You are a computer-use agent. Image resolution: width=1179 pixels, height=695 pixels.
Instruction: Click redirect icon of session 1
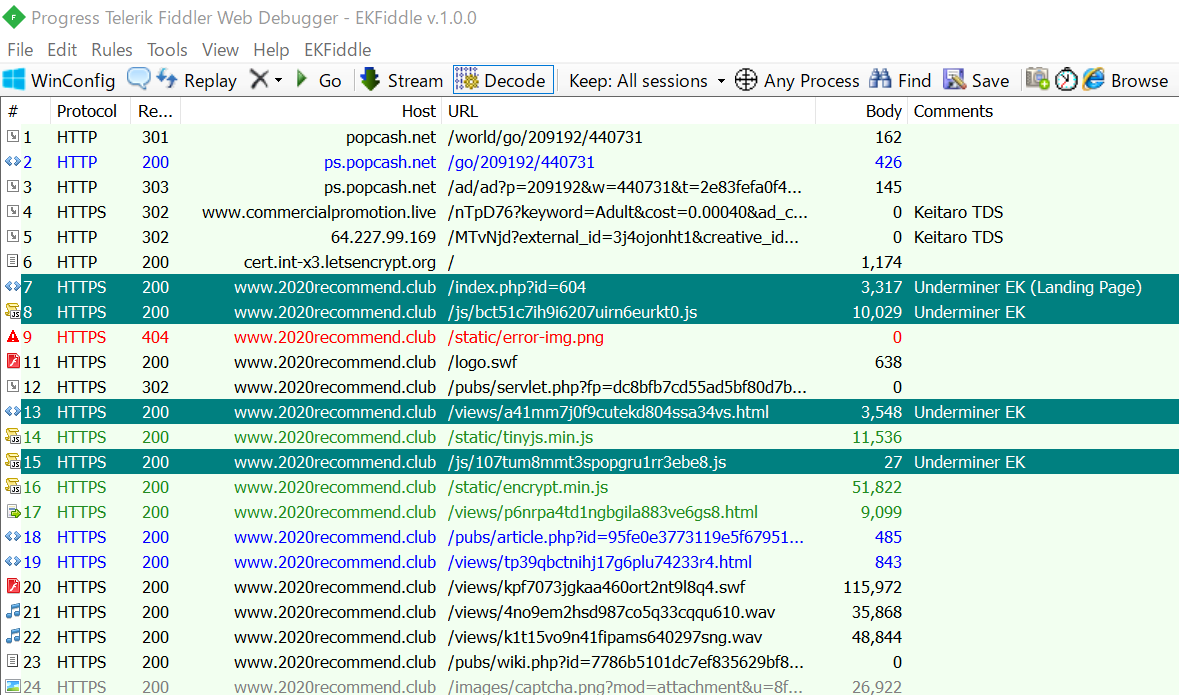click(x=13, y=136)
